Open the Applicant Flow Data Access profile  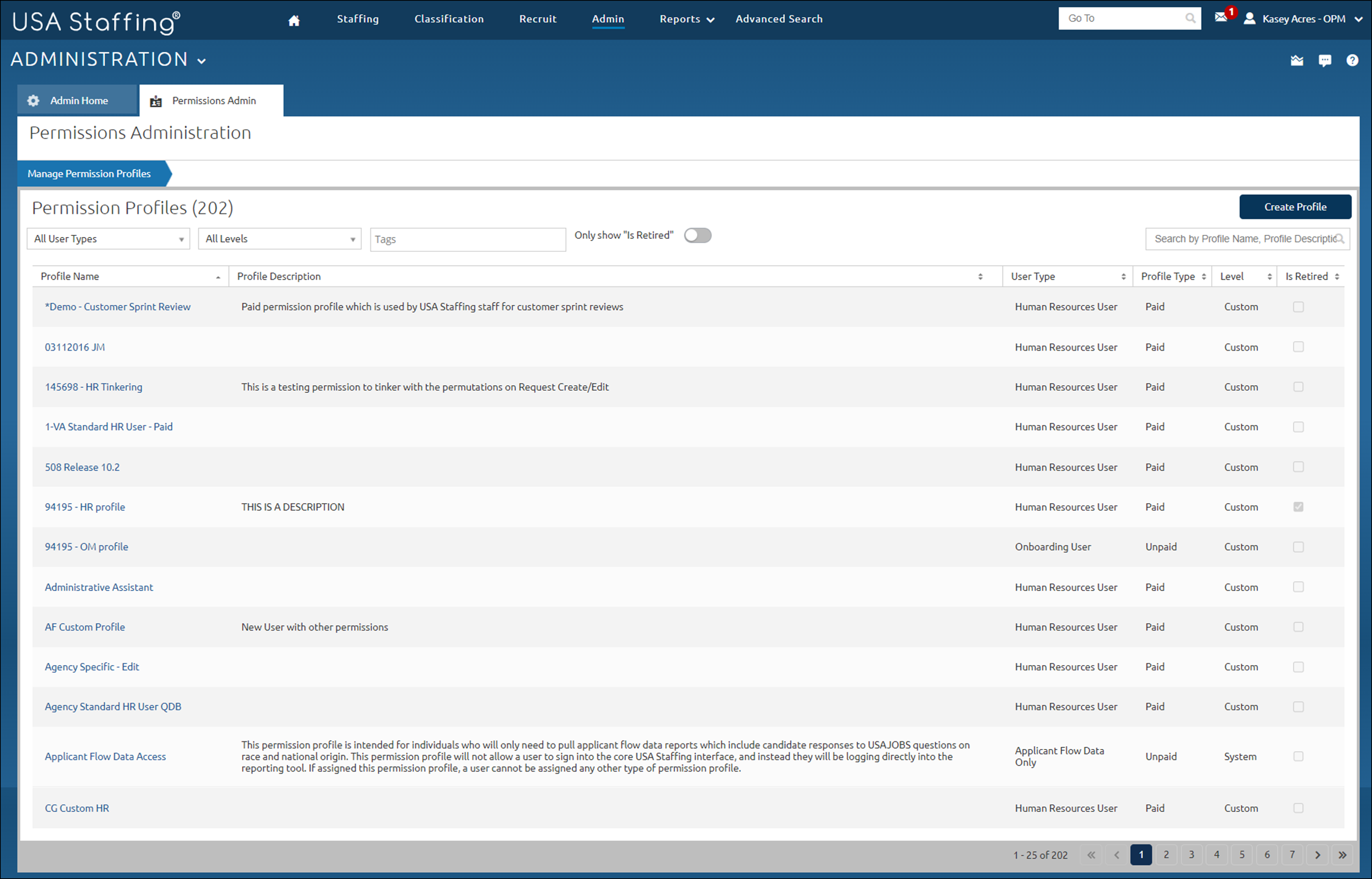click(x=105, y=756)
